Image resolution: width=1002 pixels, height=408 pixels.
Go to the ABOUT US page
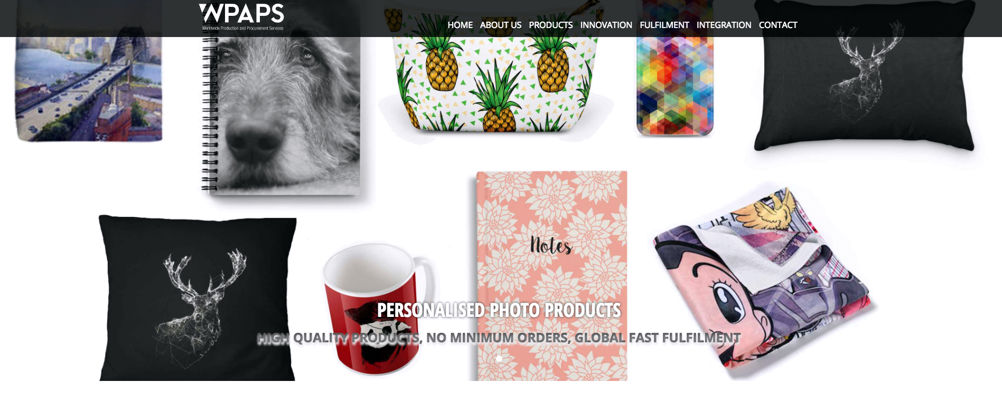pyautogui.click(x=500, y=25)
